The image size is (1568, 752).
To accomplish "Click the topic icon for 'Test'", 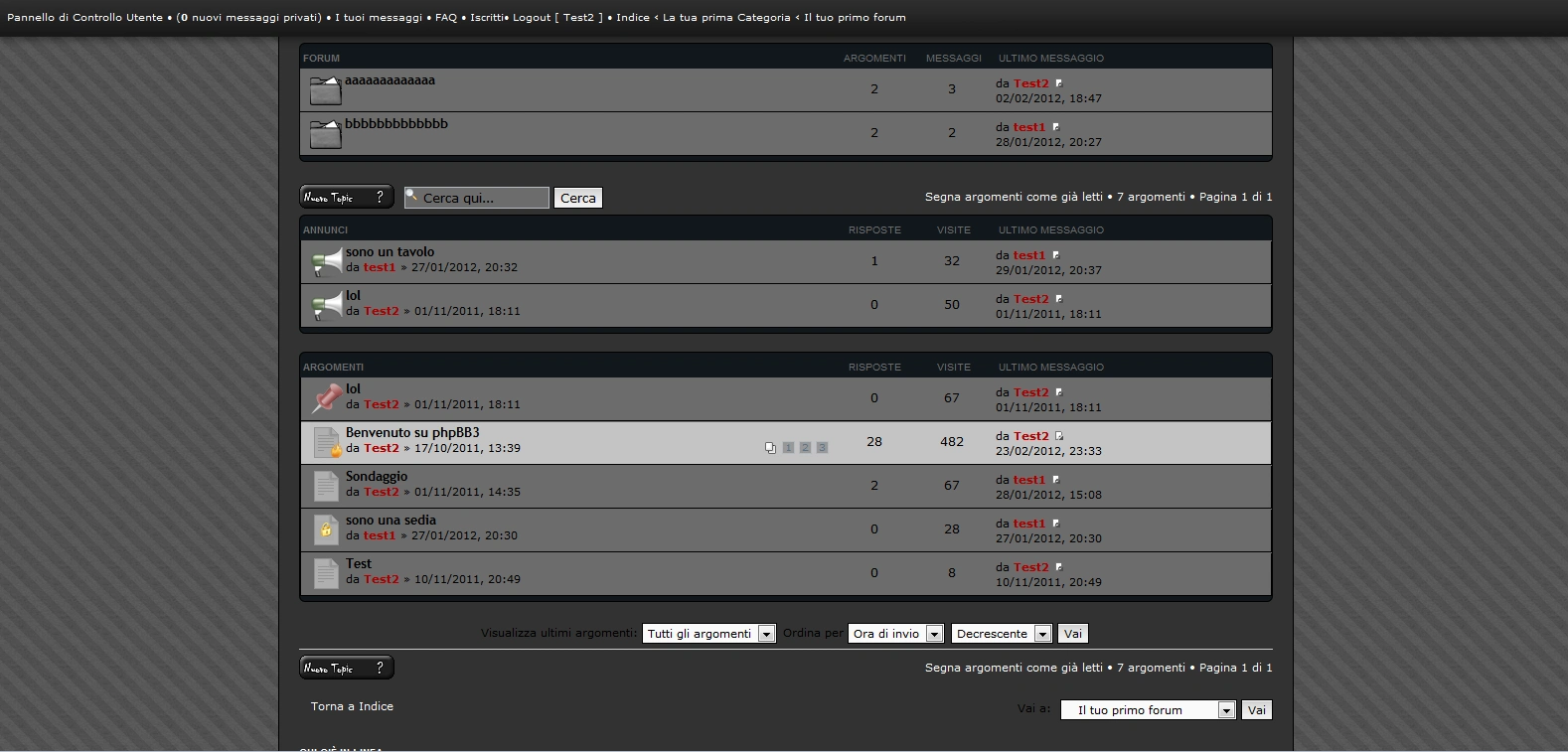I will pyautogui.click(x=326, y=573).
